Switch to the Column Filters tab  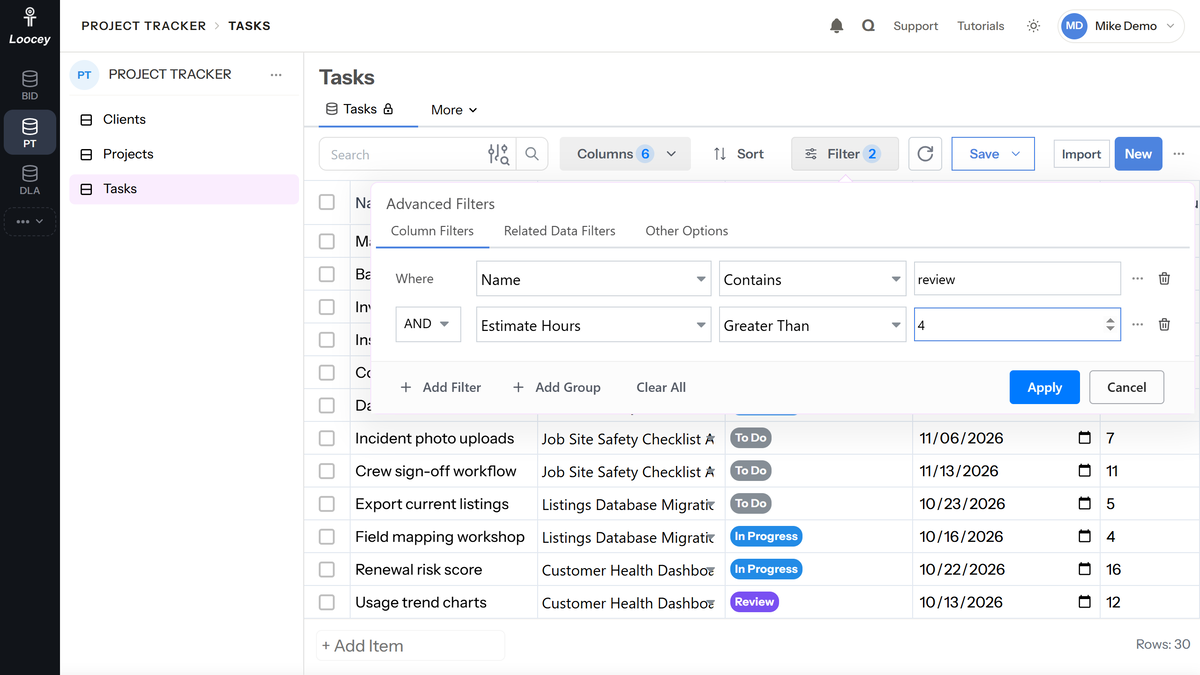432,231
